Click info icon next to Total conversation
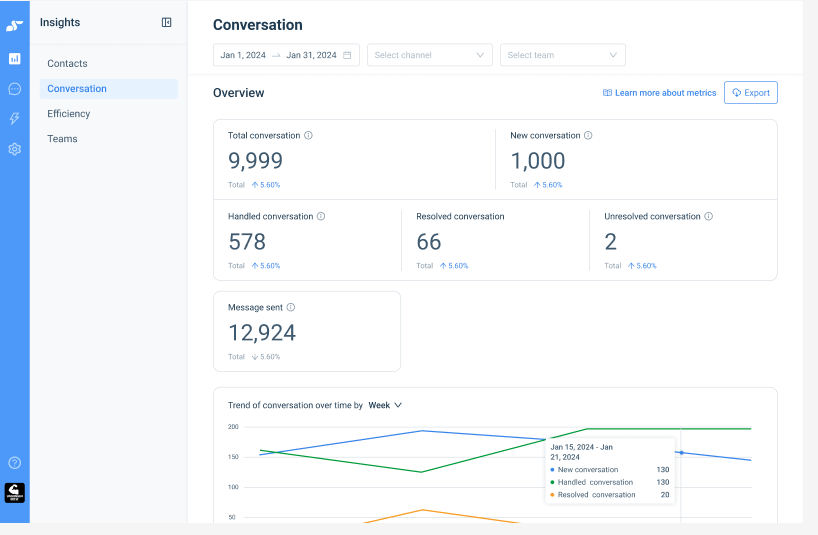This screenshot has height=535, width=818. coord(308,135)
